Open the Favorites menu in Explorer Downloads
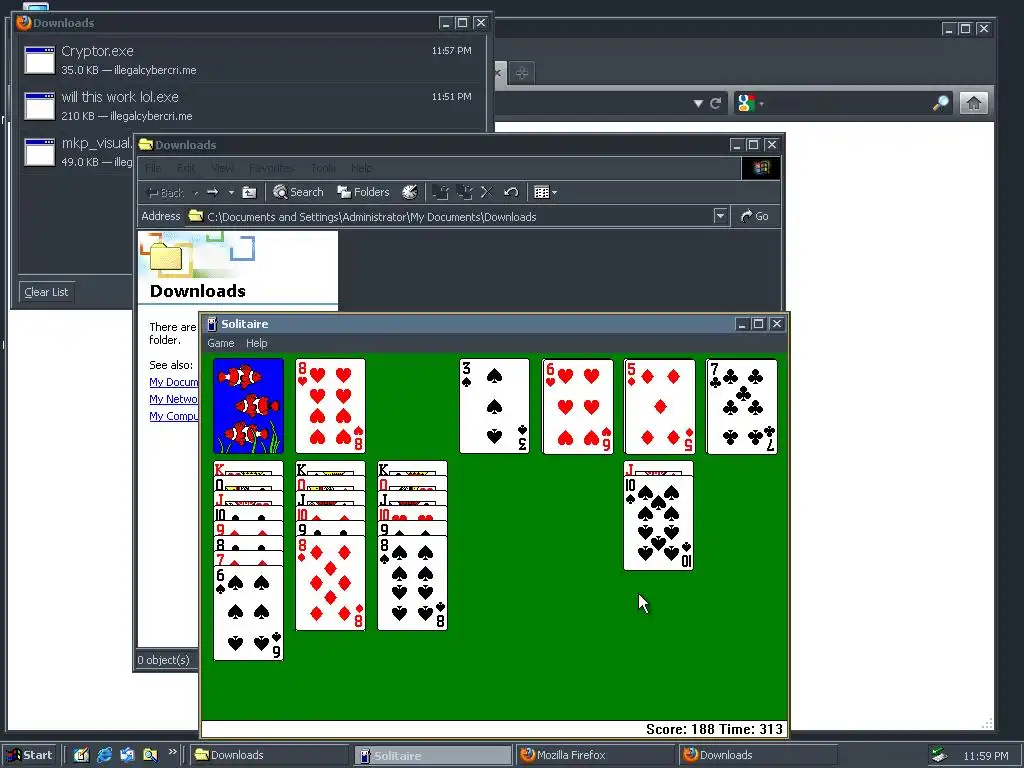Screen dimensions: 1024x768 [271, 168]
